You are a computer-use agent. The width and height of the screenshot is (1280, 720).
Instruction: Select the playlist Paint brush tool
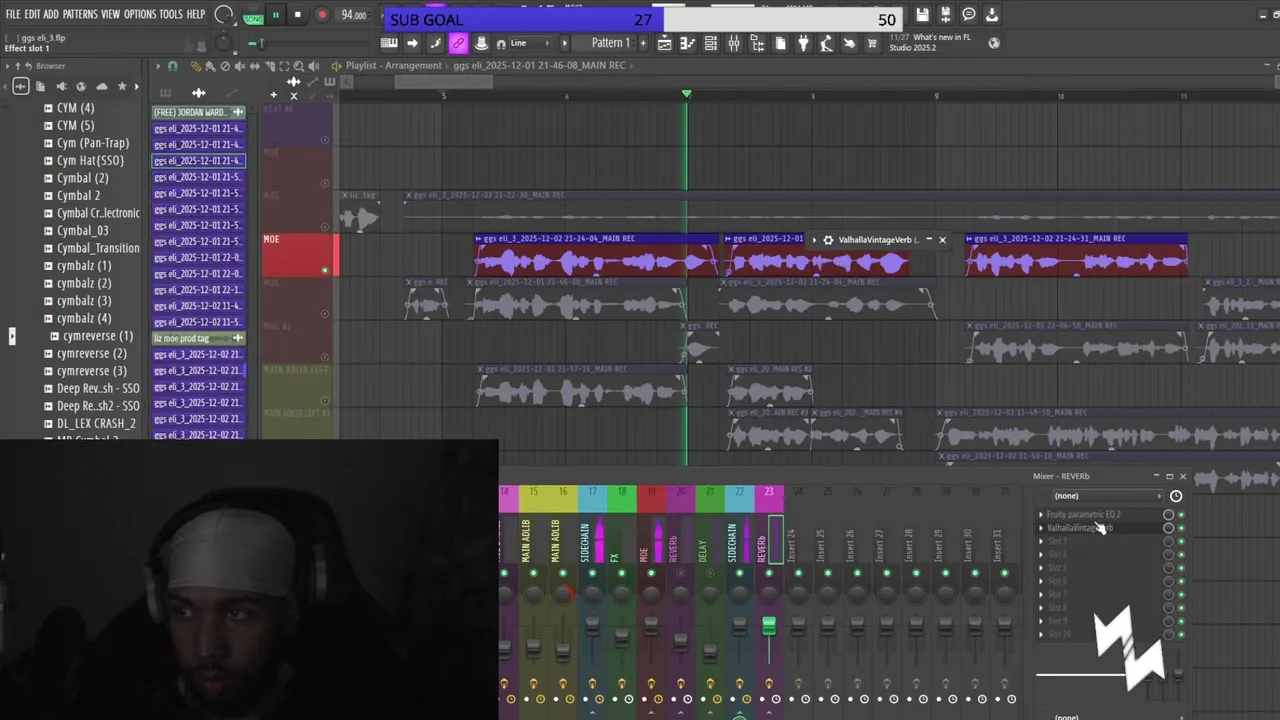208,66
